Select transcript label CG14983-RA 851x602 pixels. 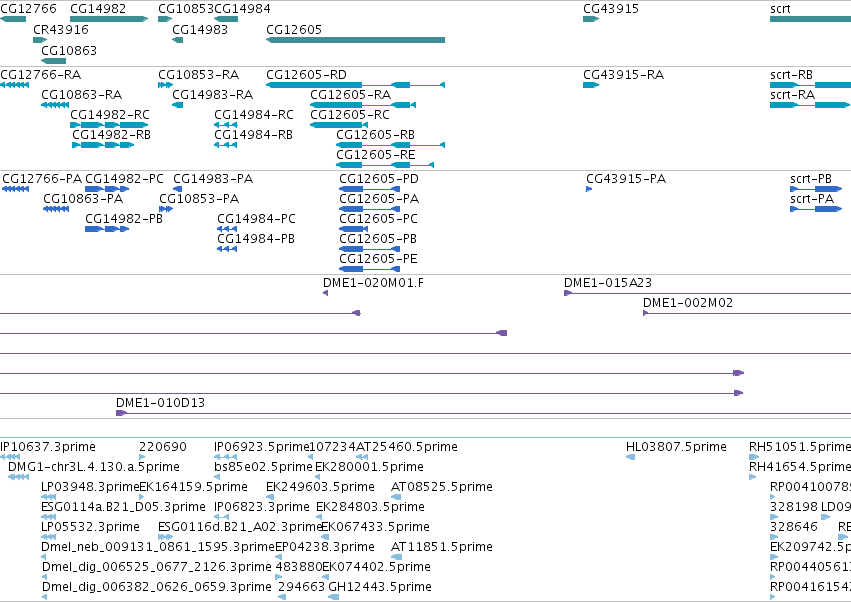pyautogui.click(x=213, y=95)
